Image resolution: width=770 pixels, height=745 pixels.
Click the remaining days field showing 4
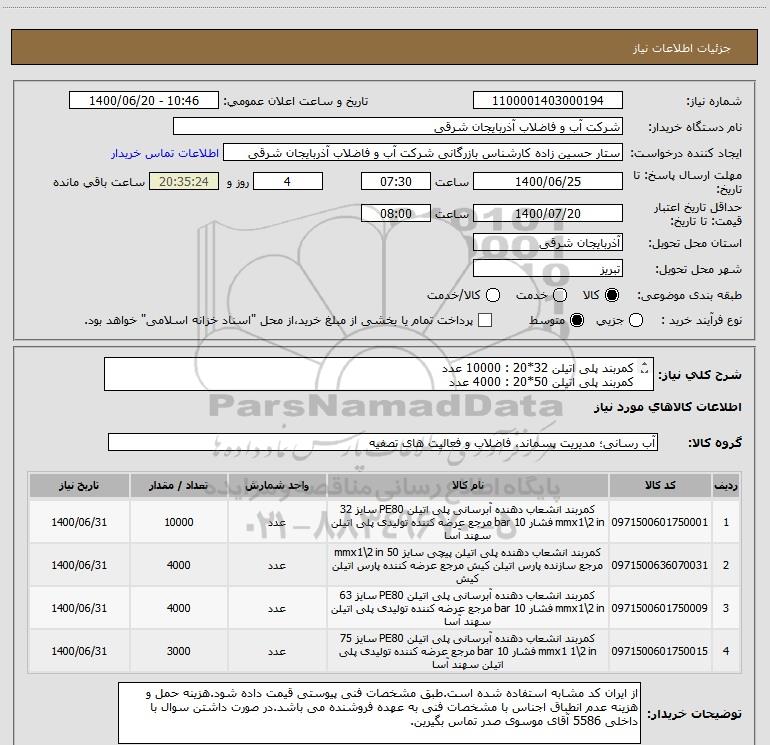point(288,181)
